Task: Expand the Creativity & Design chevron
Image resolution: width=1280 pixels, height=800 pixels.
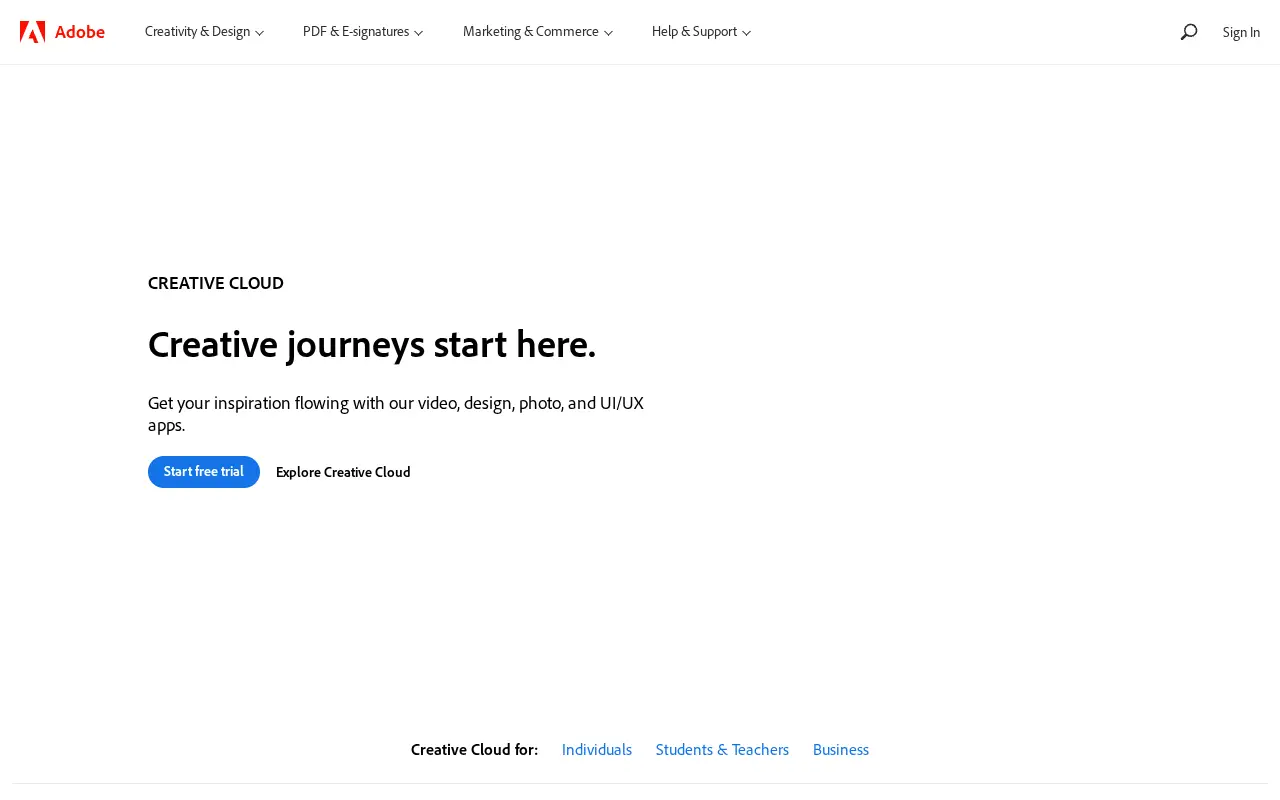Action: pyautogui.click(x=260, y=33)
